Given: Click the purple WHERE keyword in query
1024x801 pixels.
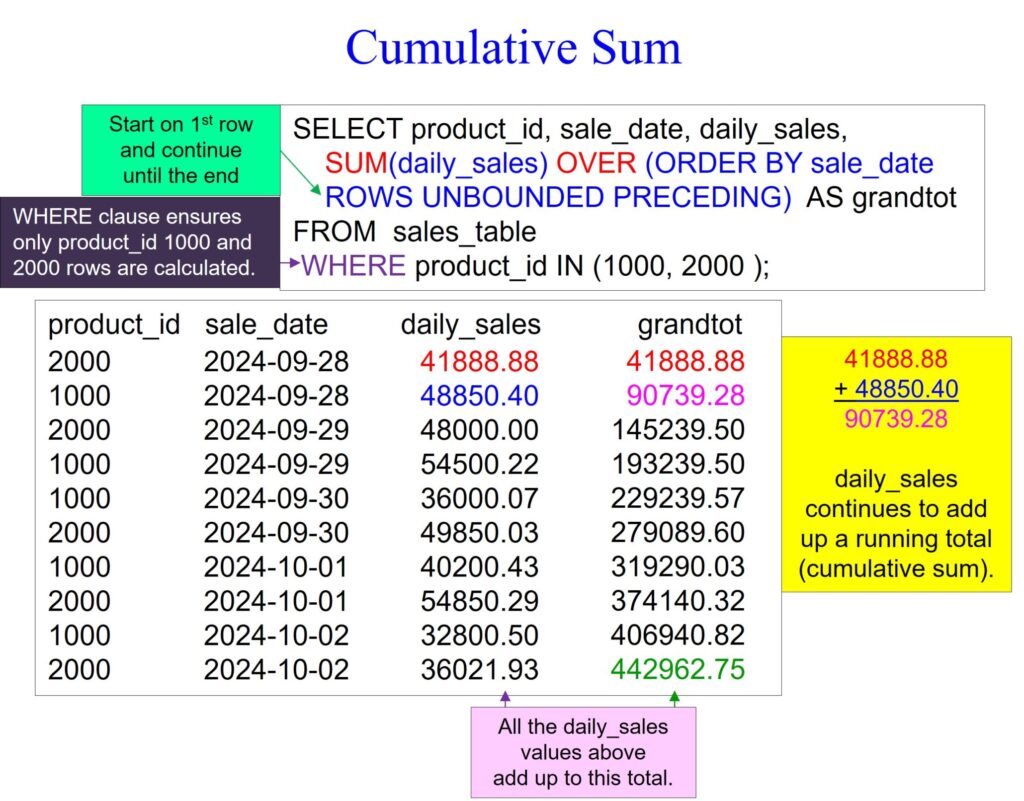Looking at the screenshot, I should [x=353, y=266].
